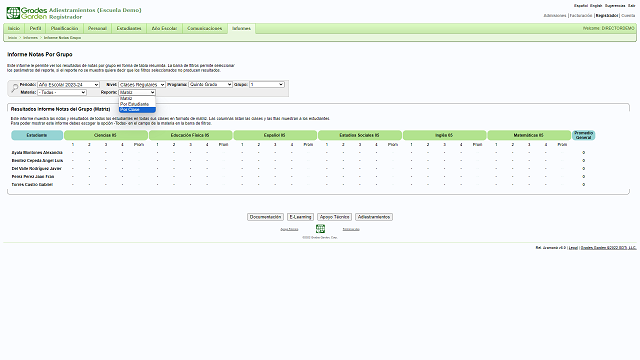Open the Comunicaciones tab
This screenshot has height=360, width=640.
[x=204, y=29]
